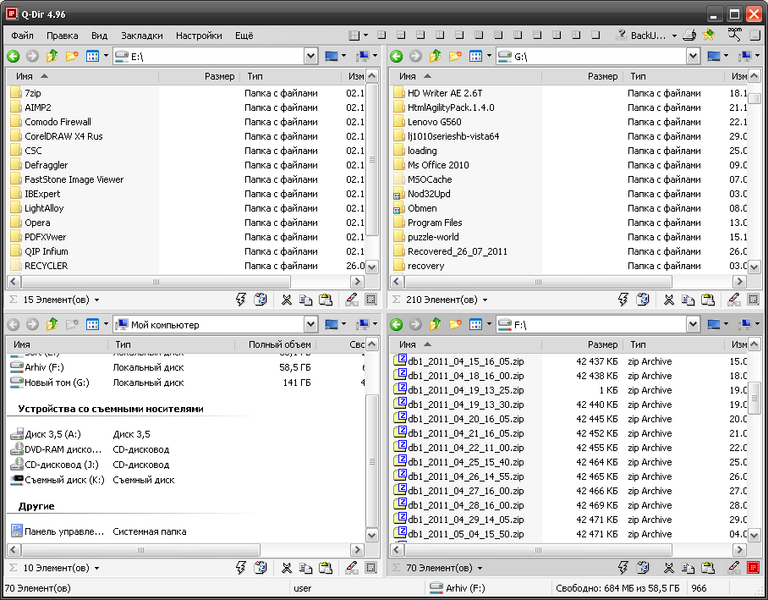
Task: Click refresh icon in E:\ pane status bar
Action: [x=260, y=299]
